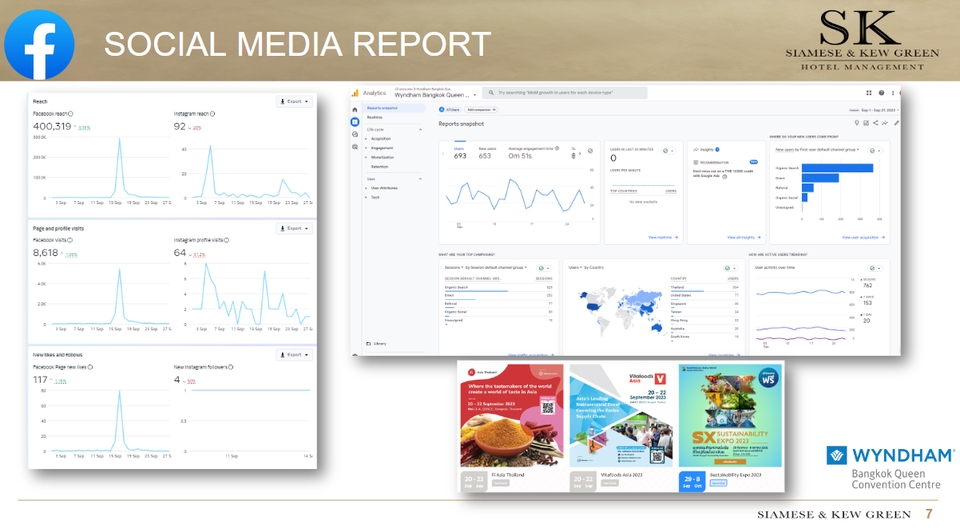Open Export dropdown in Page and profile visits

pos(294,228)
